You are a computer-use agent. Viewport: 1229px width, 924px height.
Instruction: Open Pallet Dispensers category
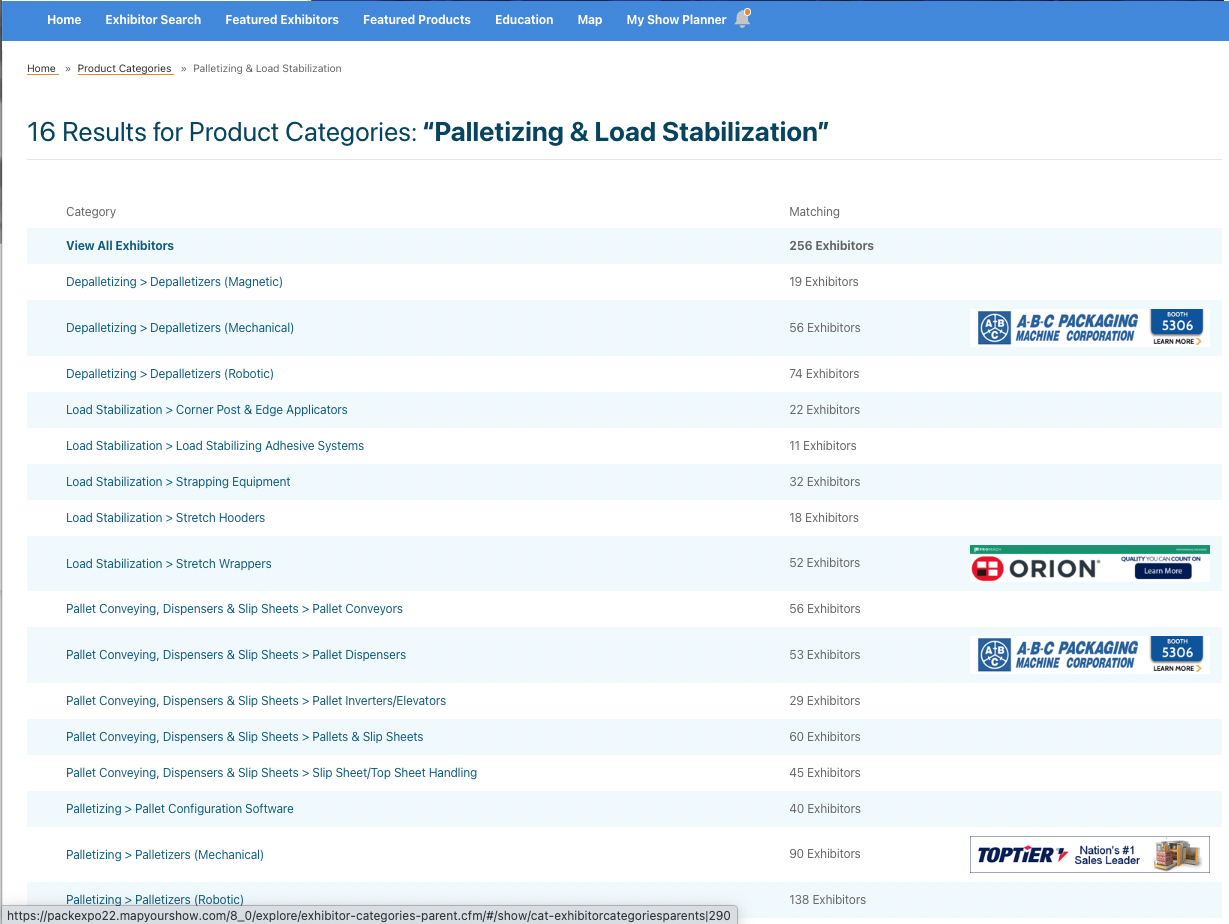click(x=236, y=654)
